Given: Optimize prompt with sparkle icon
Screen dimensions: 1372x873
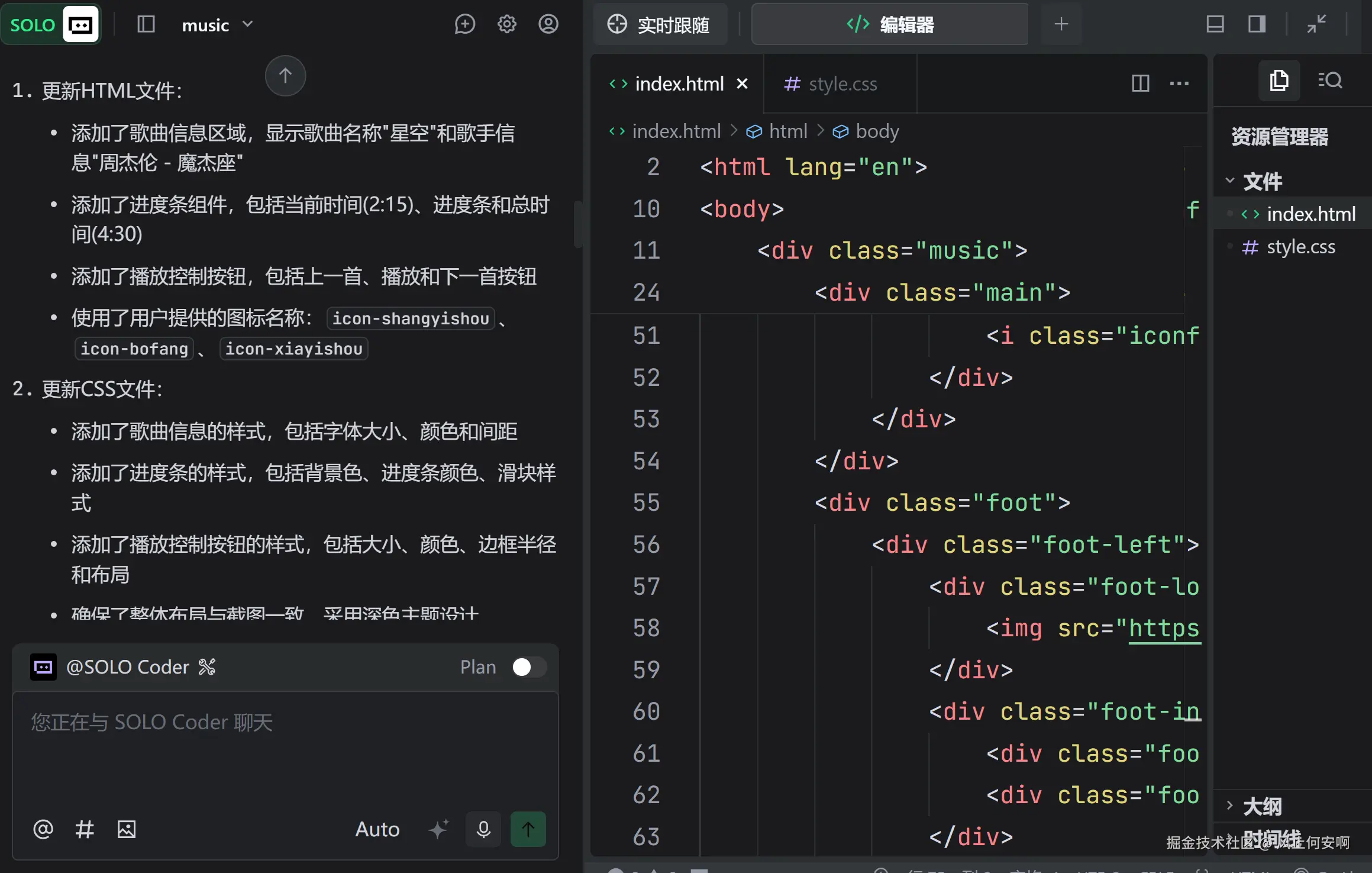Looking at the screenshot, I should [438, 829].
